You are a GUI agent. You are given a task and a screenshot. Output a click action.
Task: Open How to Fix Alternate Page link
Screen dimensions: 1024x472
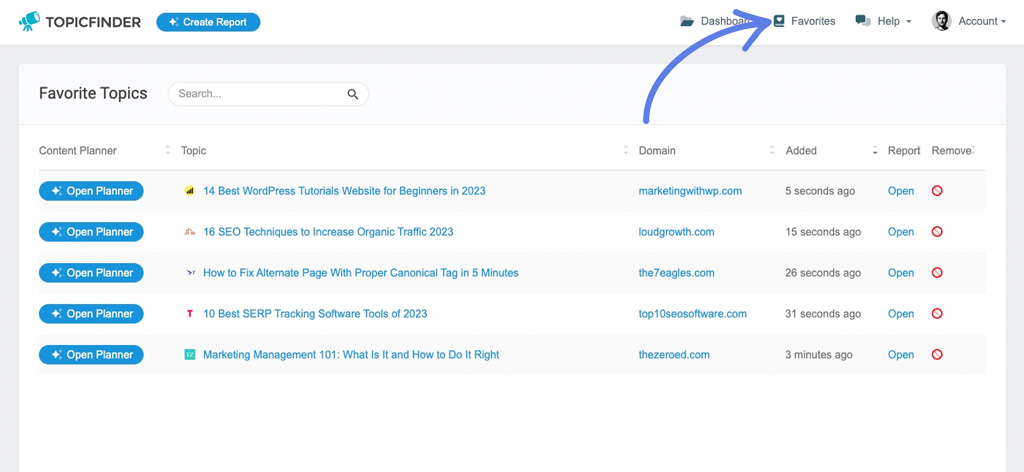tap(360, 273)
